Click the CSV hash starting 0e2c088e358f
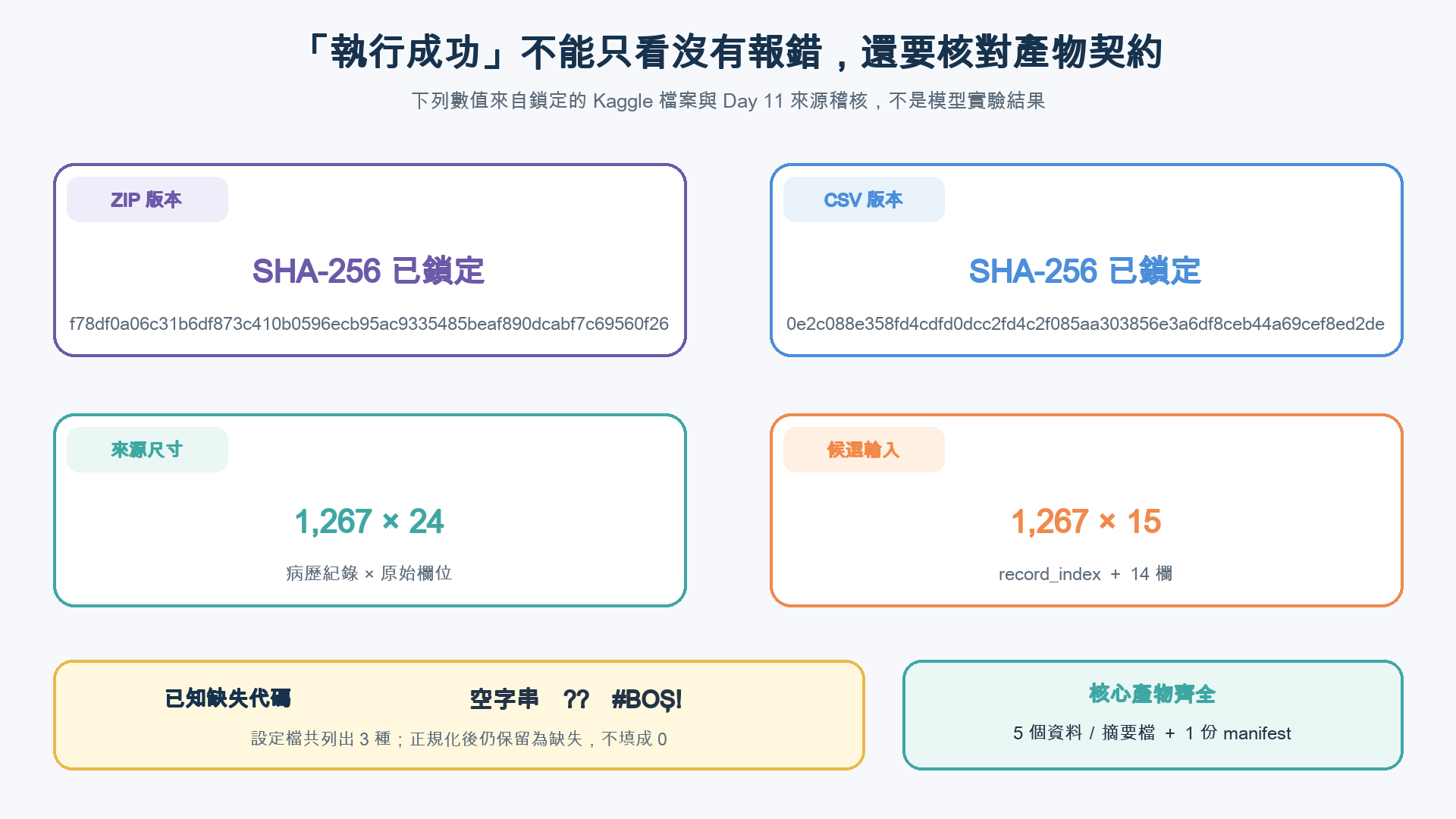Viewport: 1456px width, 819px height. 1085,324
